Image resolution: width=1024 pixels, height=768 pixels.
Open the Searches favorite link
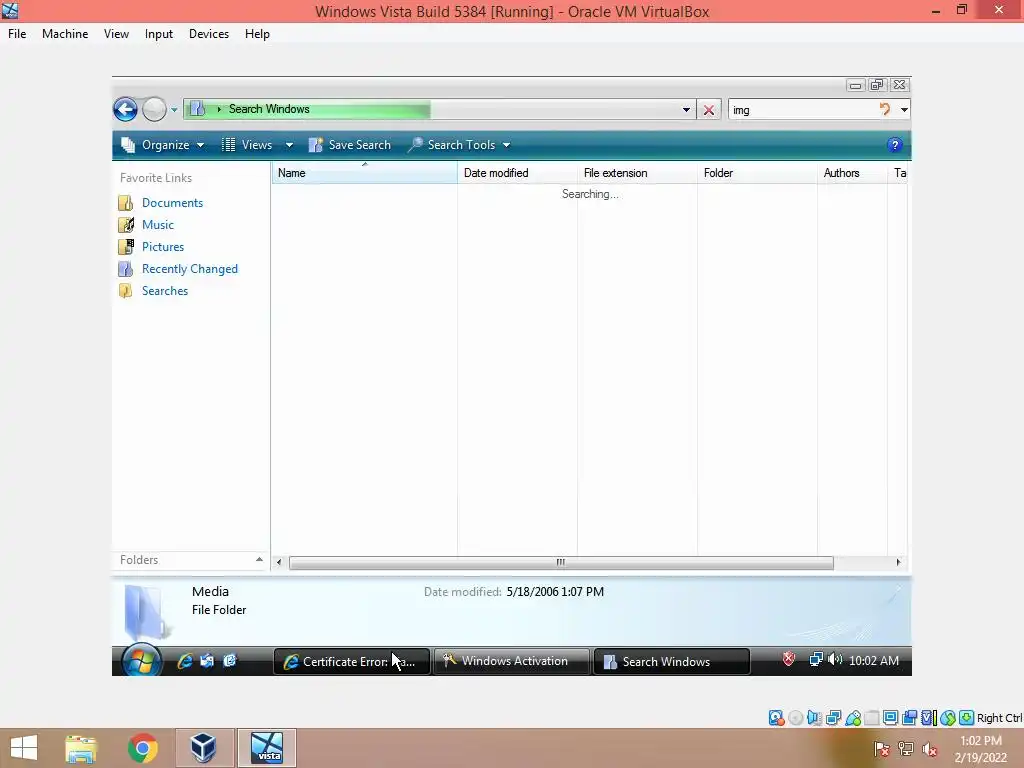(165, 291)
